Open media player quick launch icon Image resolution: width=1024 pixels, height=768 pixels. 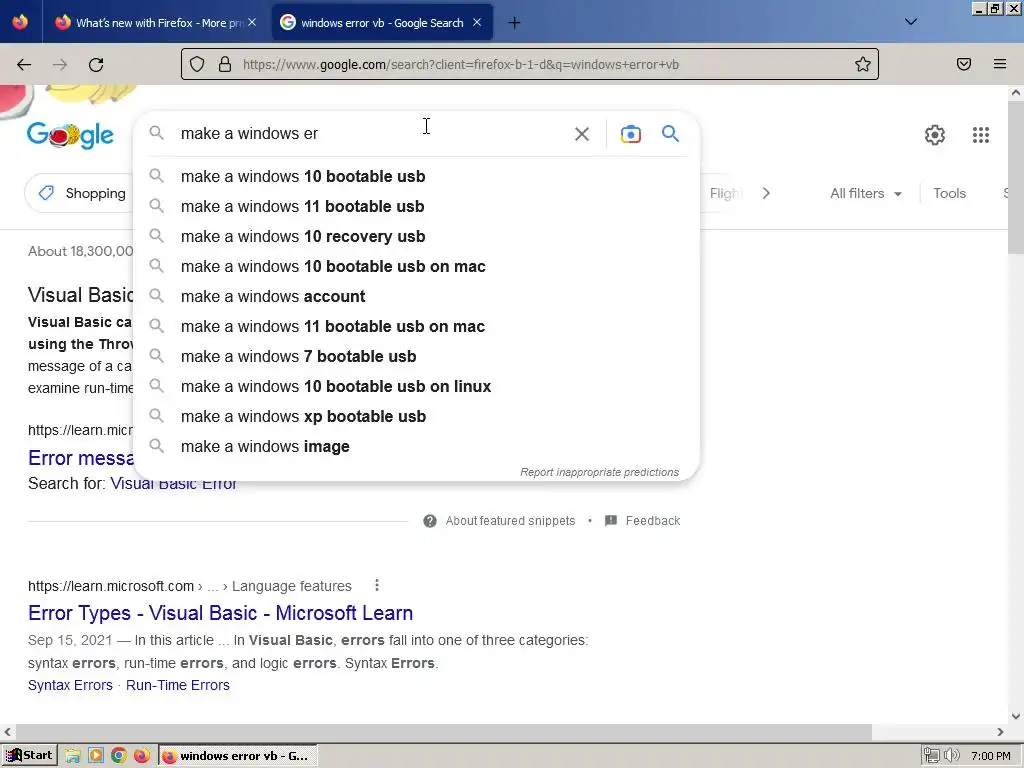click(x=96, y=756)
